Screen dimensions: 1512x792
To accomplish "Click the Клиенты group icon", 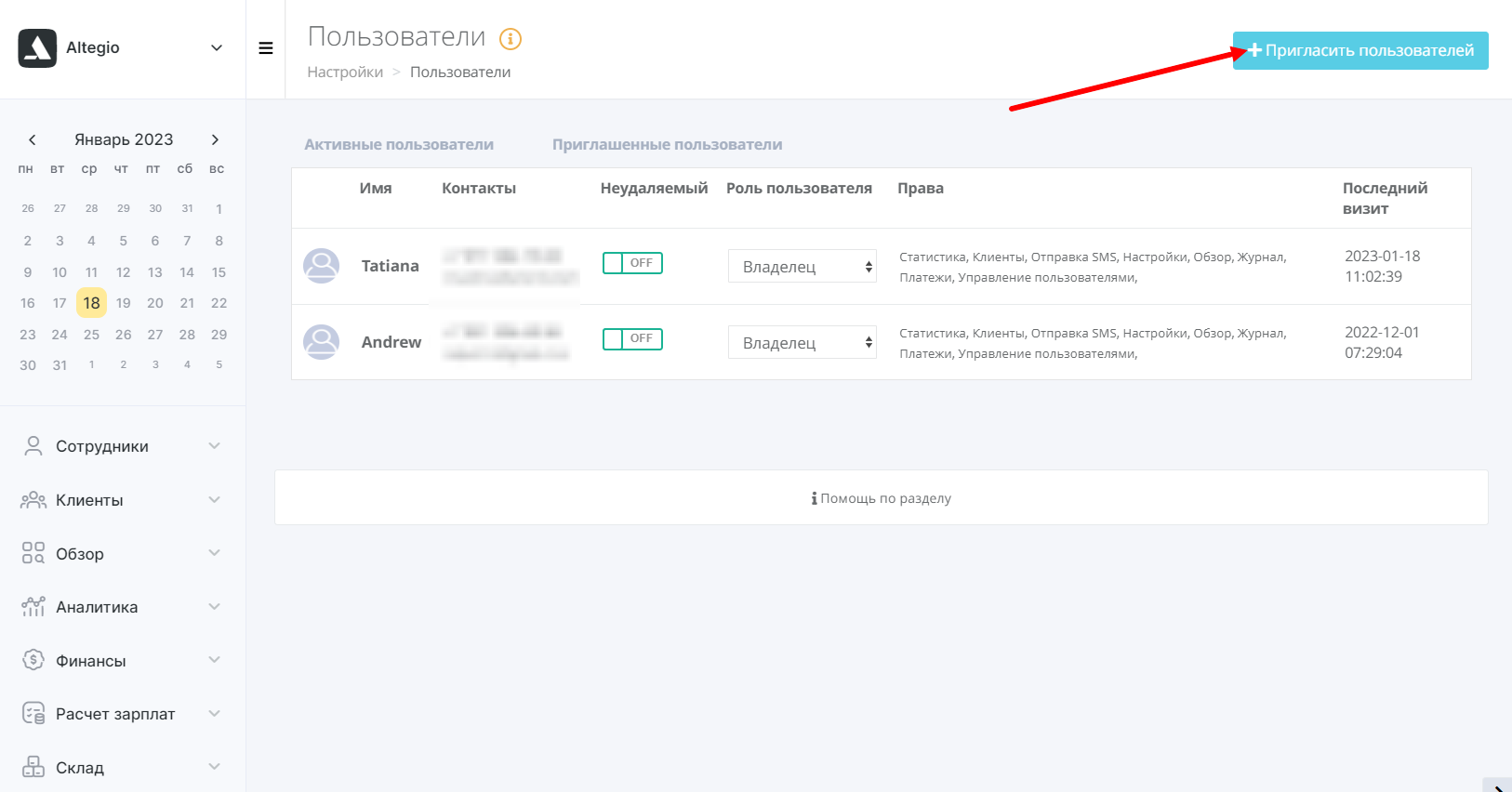I will 33,500.
